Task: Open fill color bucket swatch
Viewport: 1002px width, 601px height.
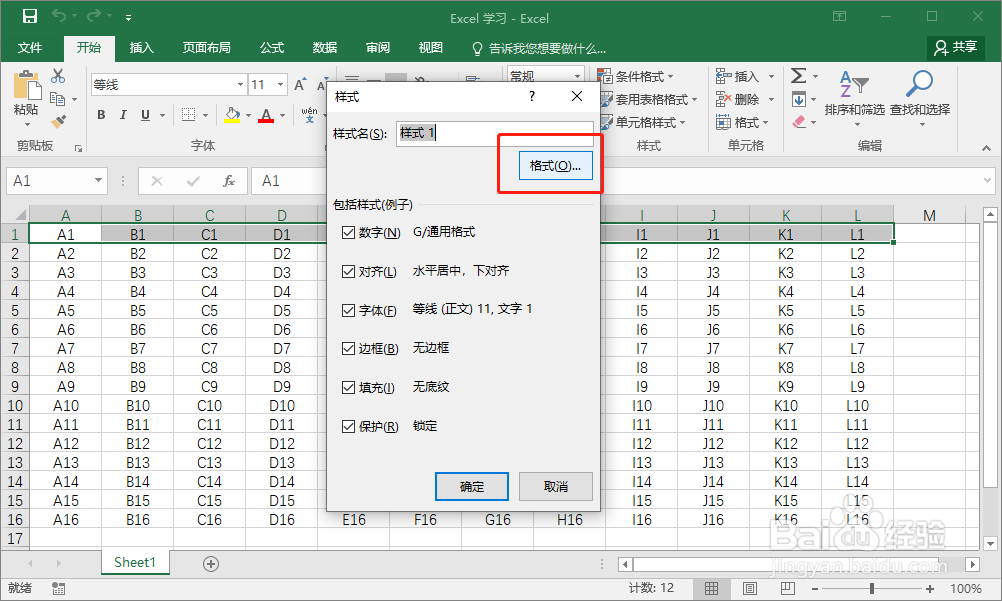Action: click(232, 115)
